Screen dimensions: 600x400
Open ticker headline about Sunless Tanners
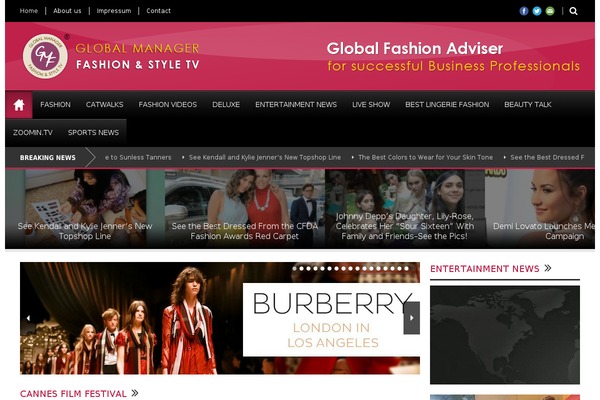coord(138,157)
